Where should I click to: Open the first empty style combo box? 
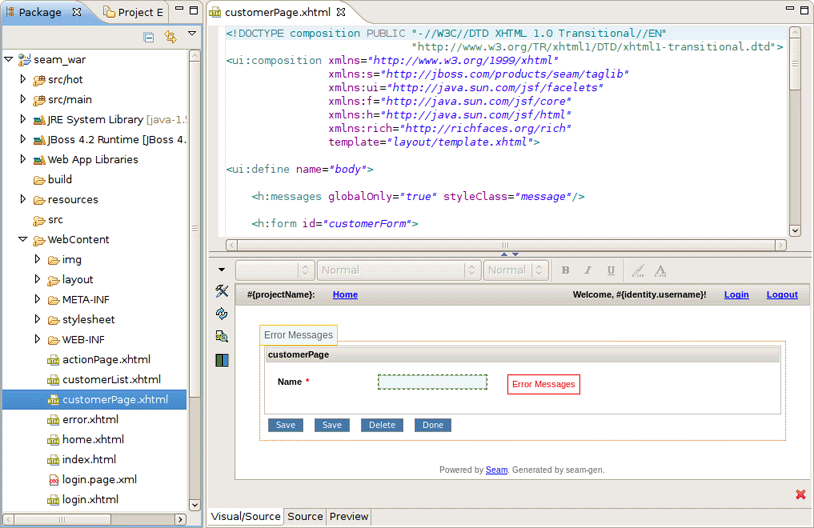coord(274,270)
